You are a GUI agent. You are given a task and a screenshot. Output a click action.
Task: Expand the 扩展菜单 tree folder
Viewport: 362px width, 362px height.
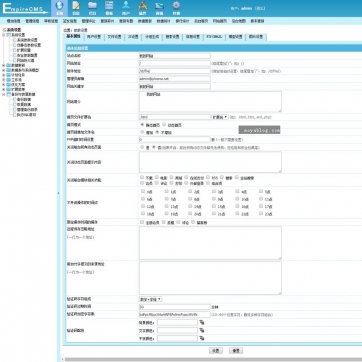4,89
